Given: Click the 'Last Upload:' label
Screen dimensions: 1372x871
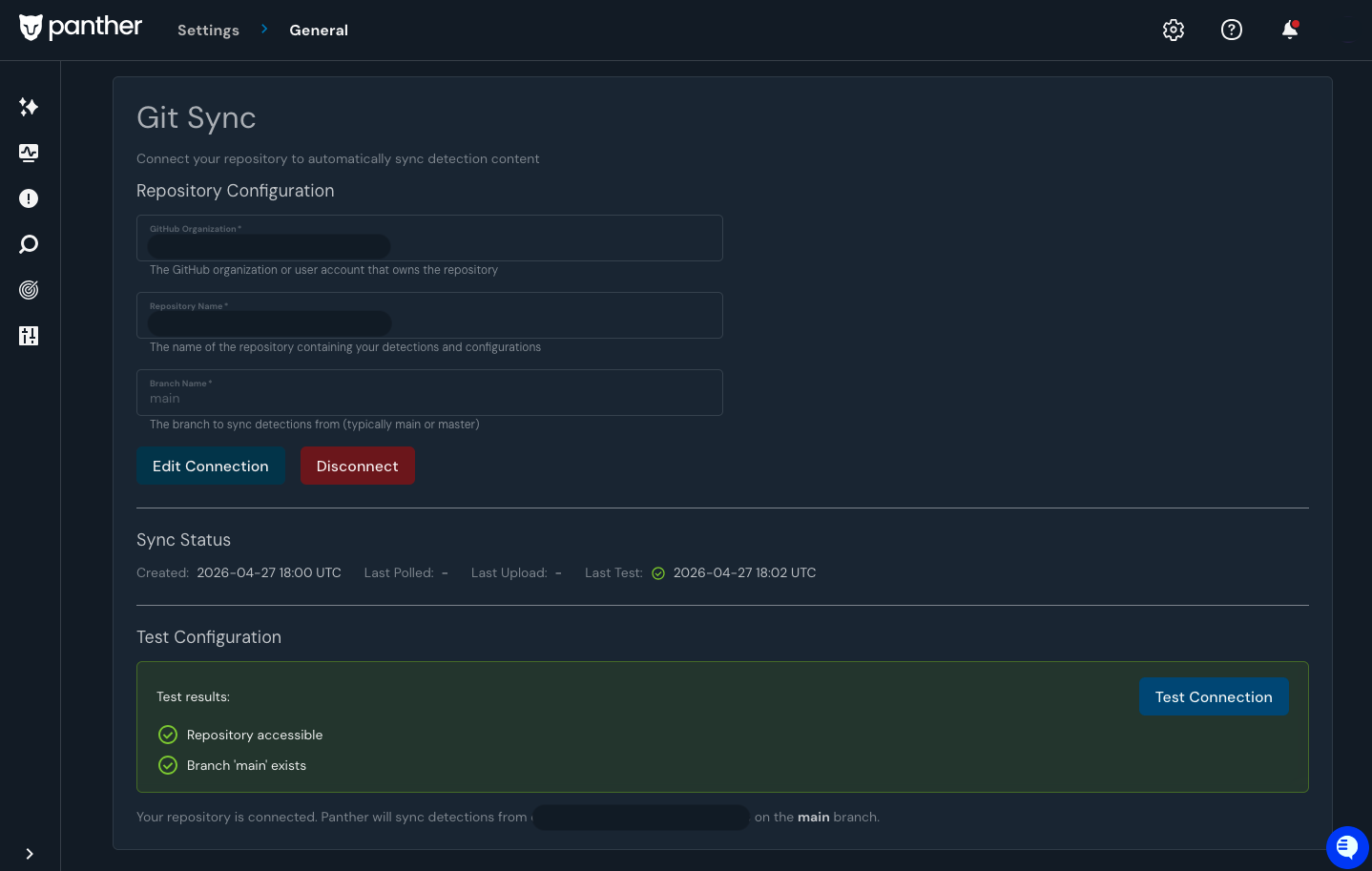Looking at the screenshot, I should click(x=509, y=573).
